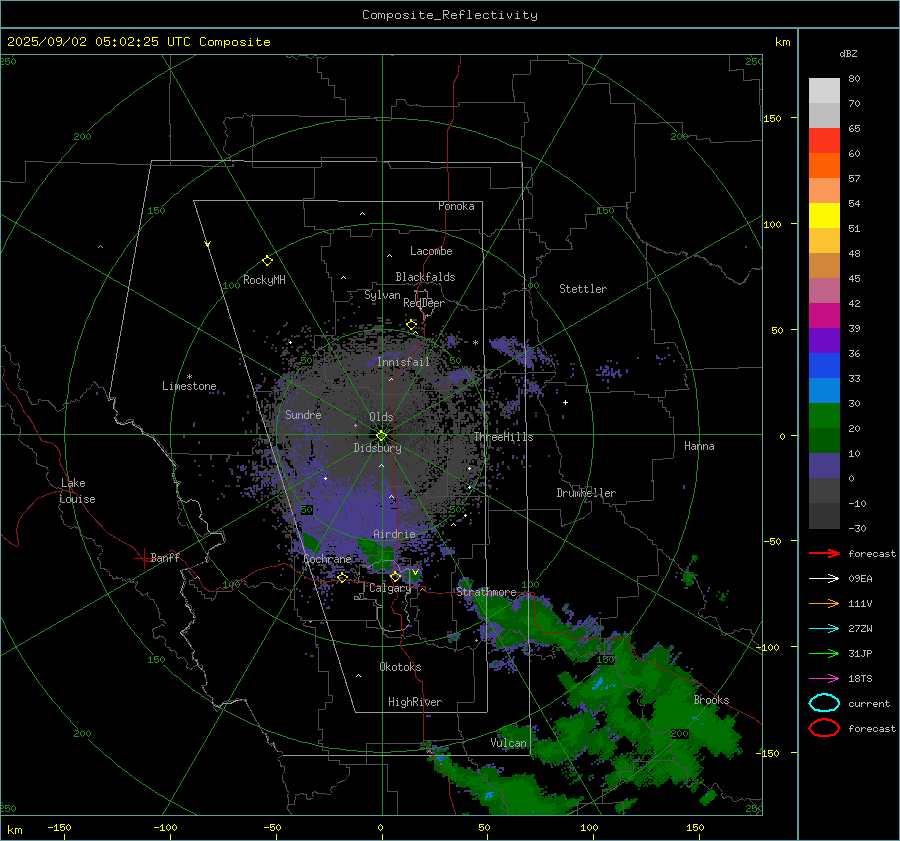
Task: Click the white 09EA arrow icon
Action: click(x=824, y=579)
